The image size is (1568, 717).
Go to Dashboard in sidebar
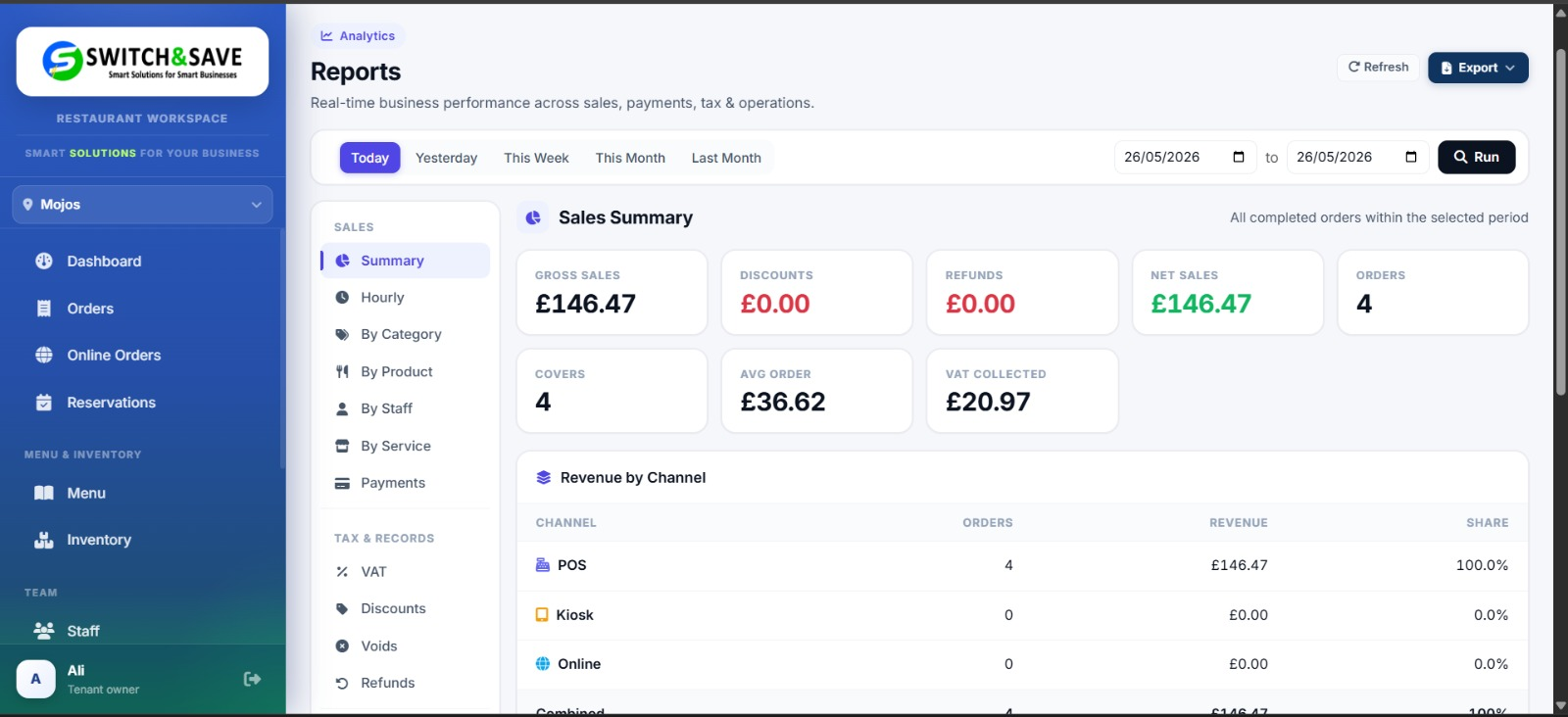coord(142,261)
